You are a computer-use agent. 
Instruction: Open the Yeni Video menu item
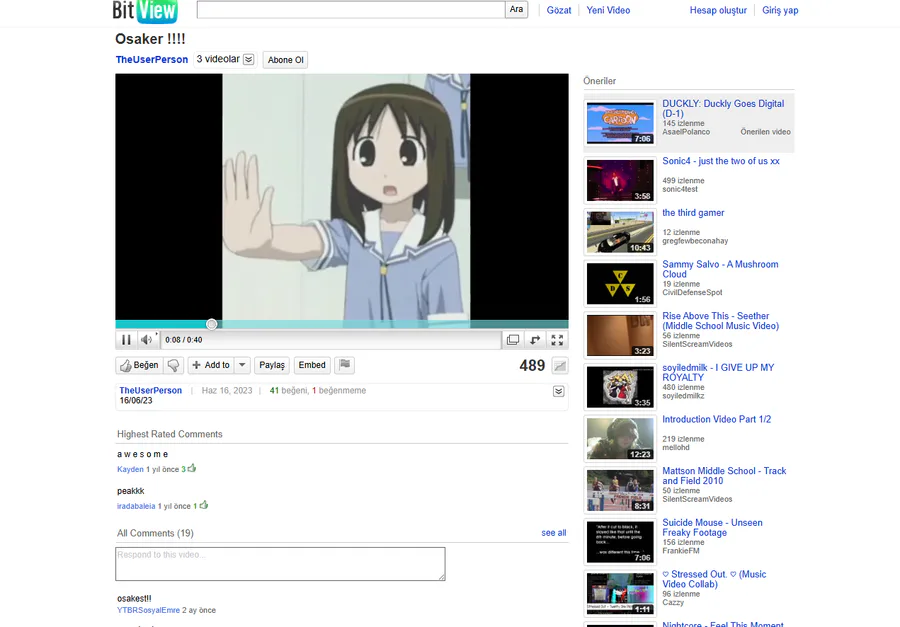[608, 10]
